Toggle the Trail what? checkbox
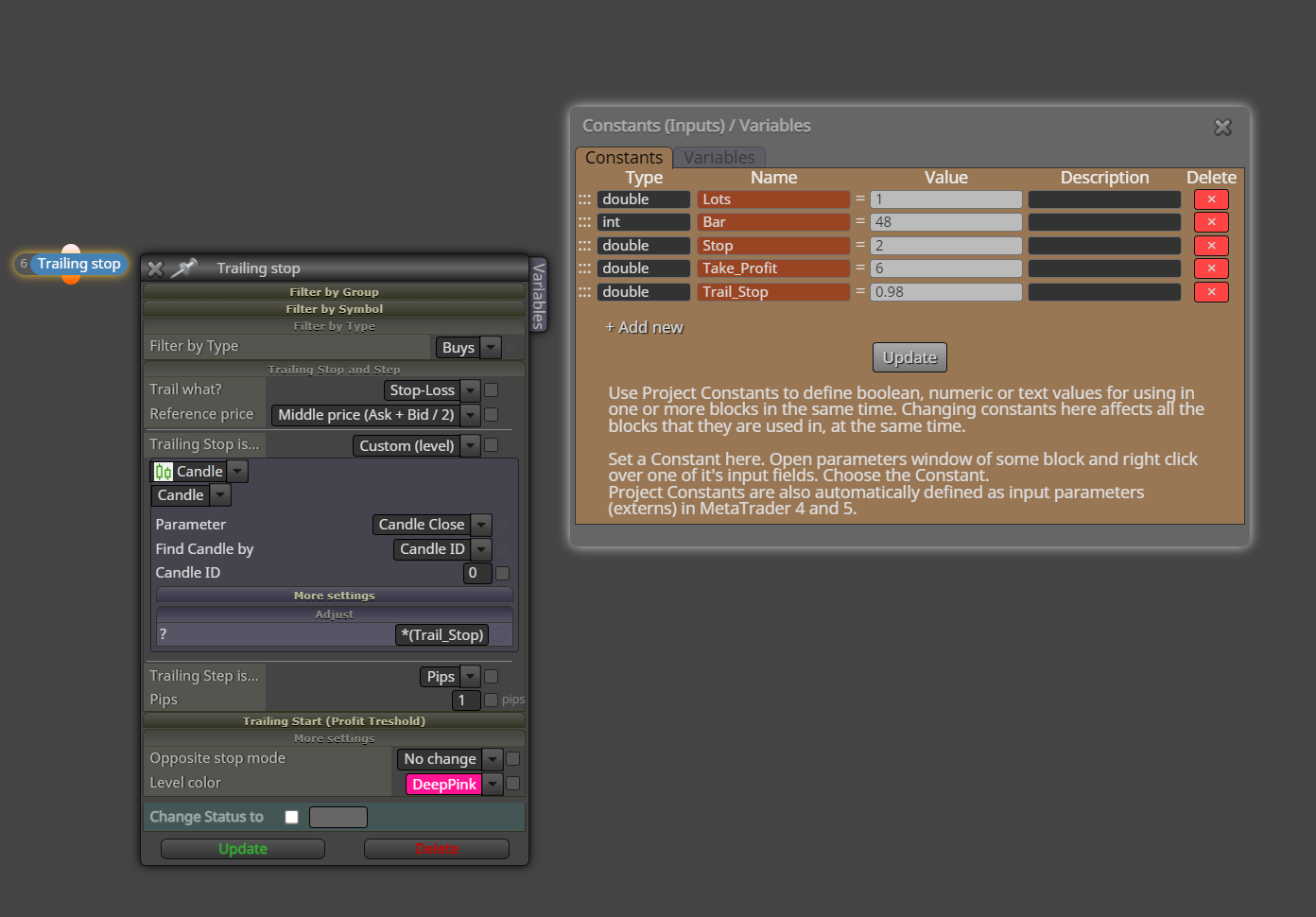1316x917 pixels. point(491,389)
